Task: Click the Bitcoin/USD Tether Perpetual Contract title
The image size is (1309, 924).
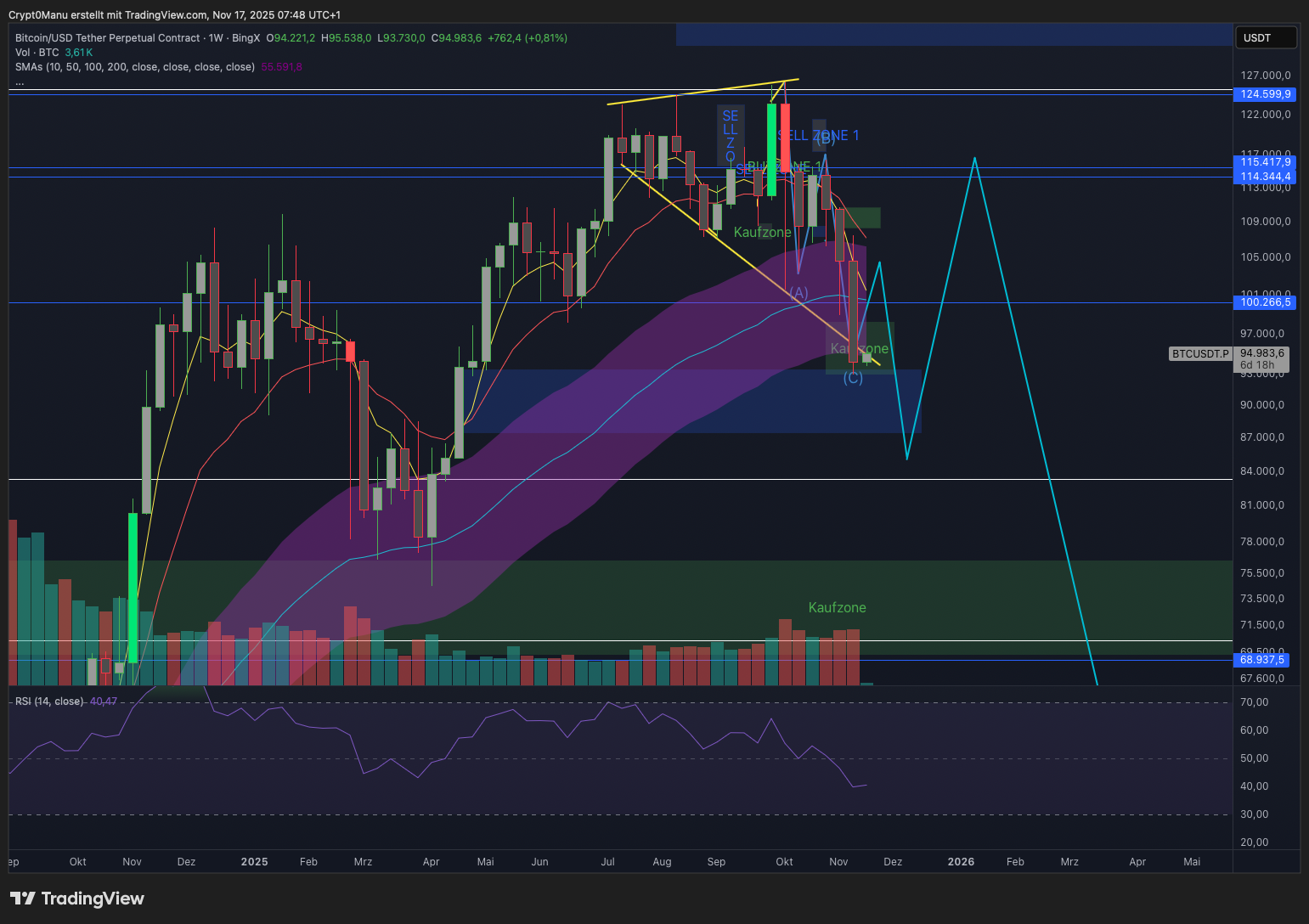Action: click(x=107, y=38)
